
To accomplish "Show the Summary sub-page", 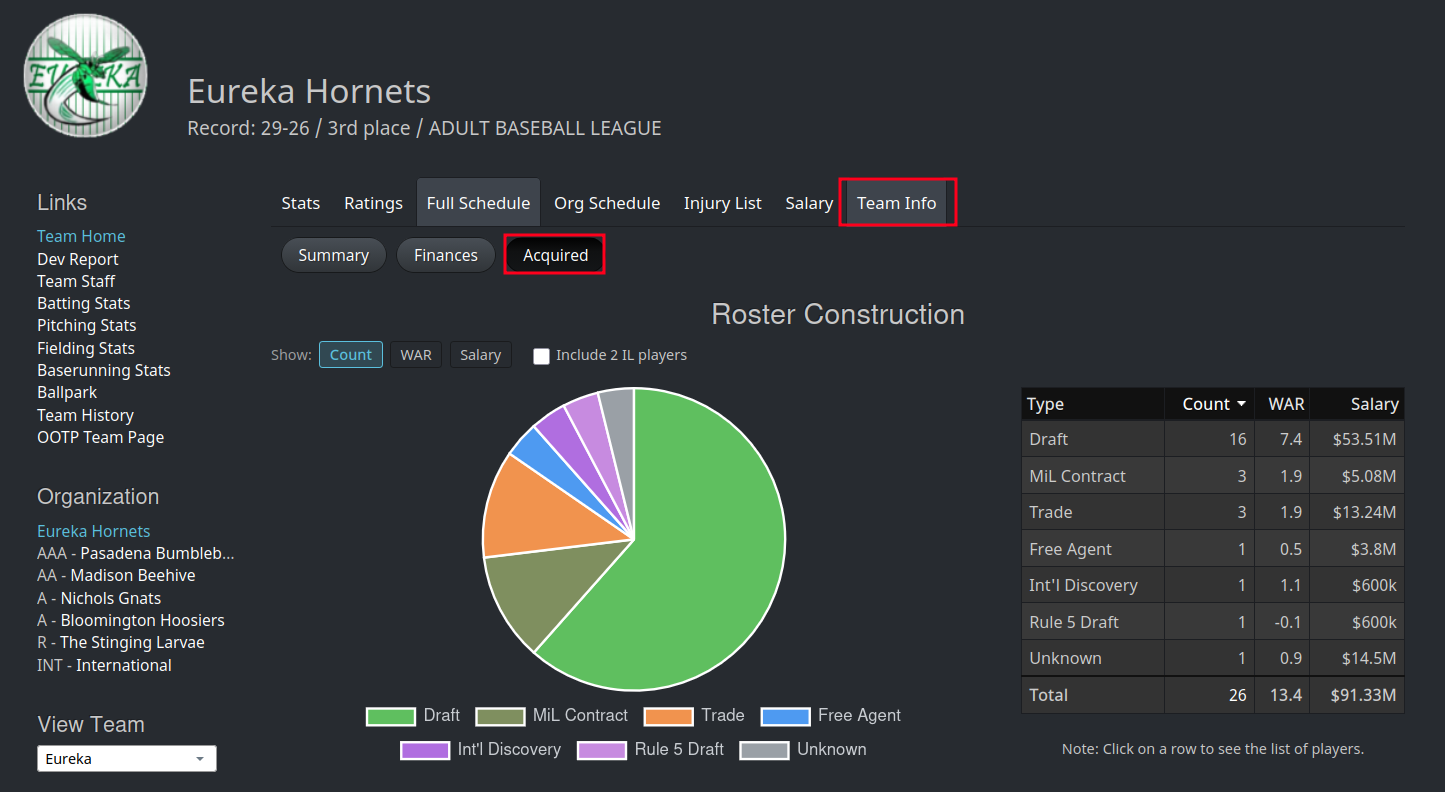I will coord(333,255).
